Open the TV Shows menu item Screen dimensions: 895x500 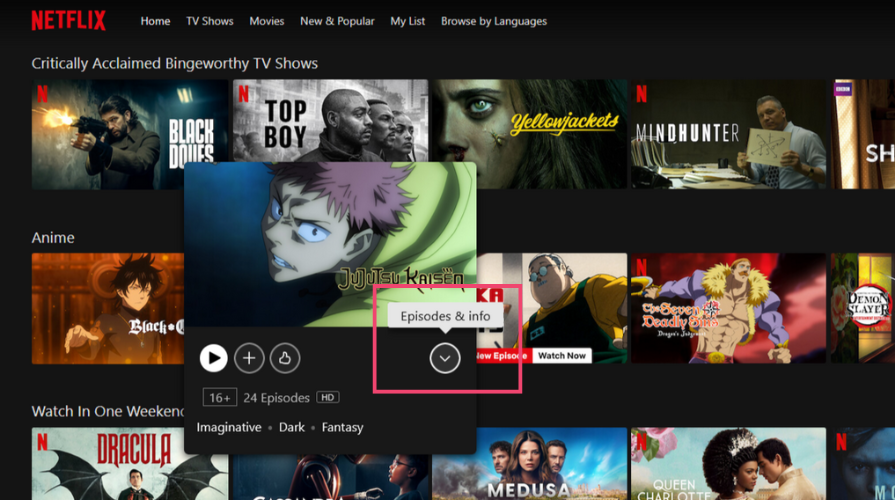(209, 21)
